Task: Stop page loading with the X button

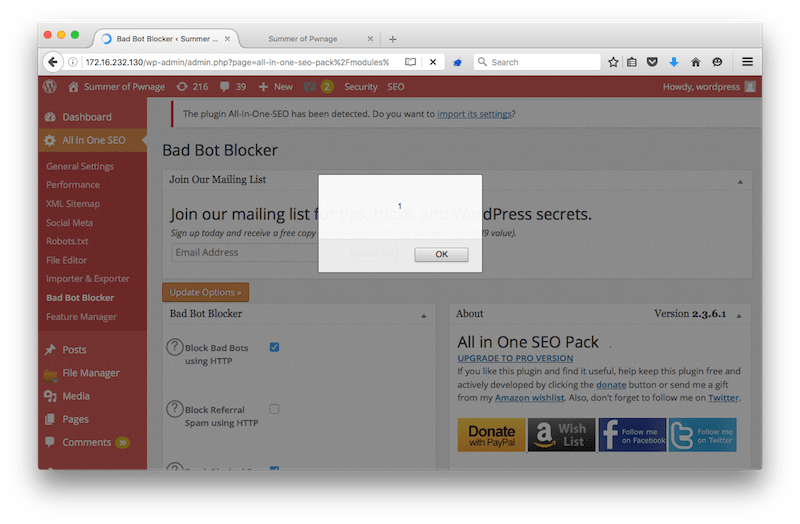Action: click(x=433, y=62)
